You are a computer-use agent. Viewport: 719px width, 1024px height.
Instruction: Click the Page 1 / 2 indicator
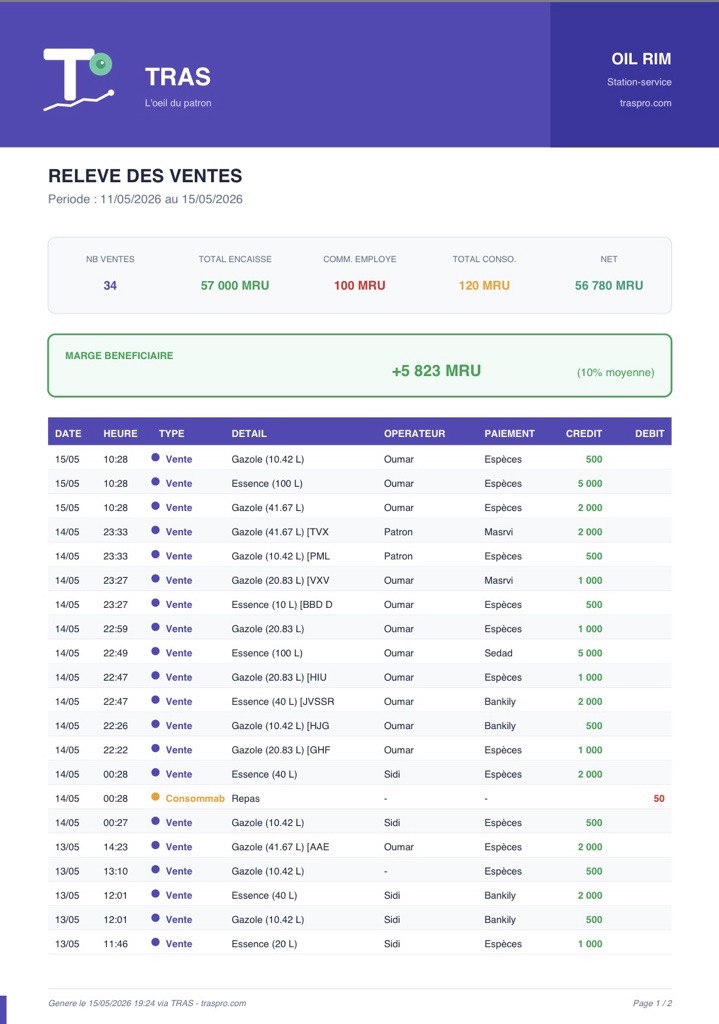pos(652,1003)
